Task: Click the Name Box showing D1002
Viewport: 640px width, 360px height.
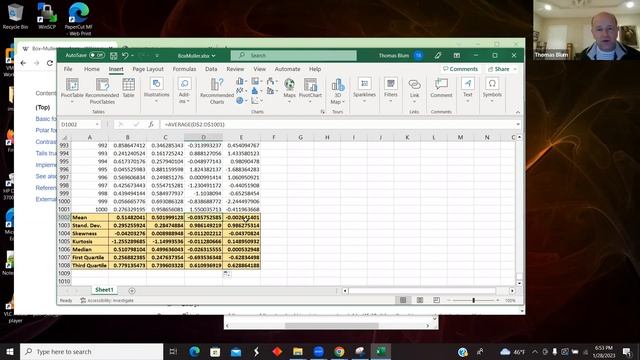Action: coord(80,124)
